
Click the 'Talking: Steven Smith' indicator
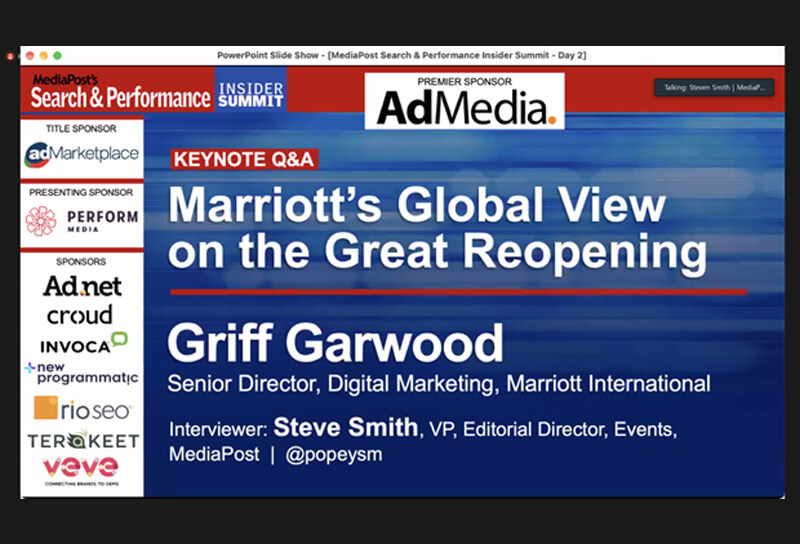click(x=714, y=87)
